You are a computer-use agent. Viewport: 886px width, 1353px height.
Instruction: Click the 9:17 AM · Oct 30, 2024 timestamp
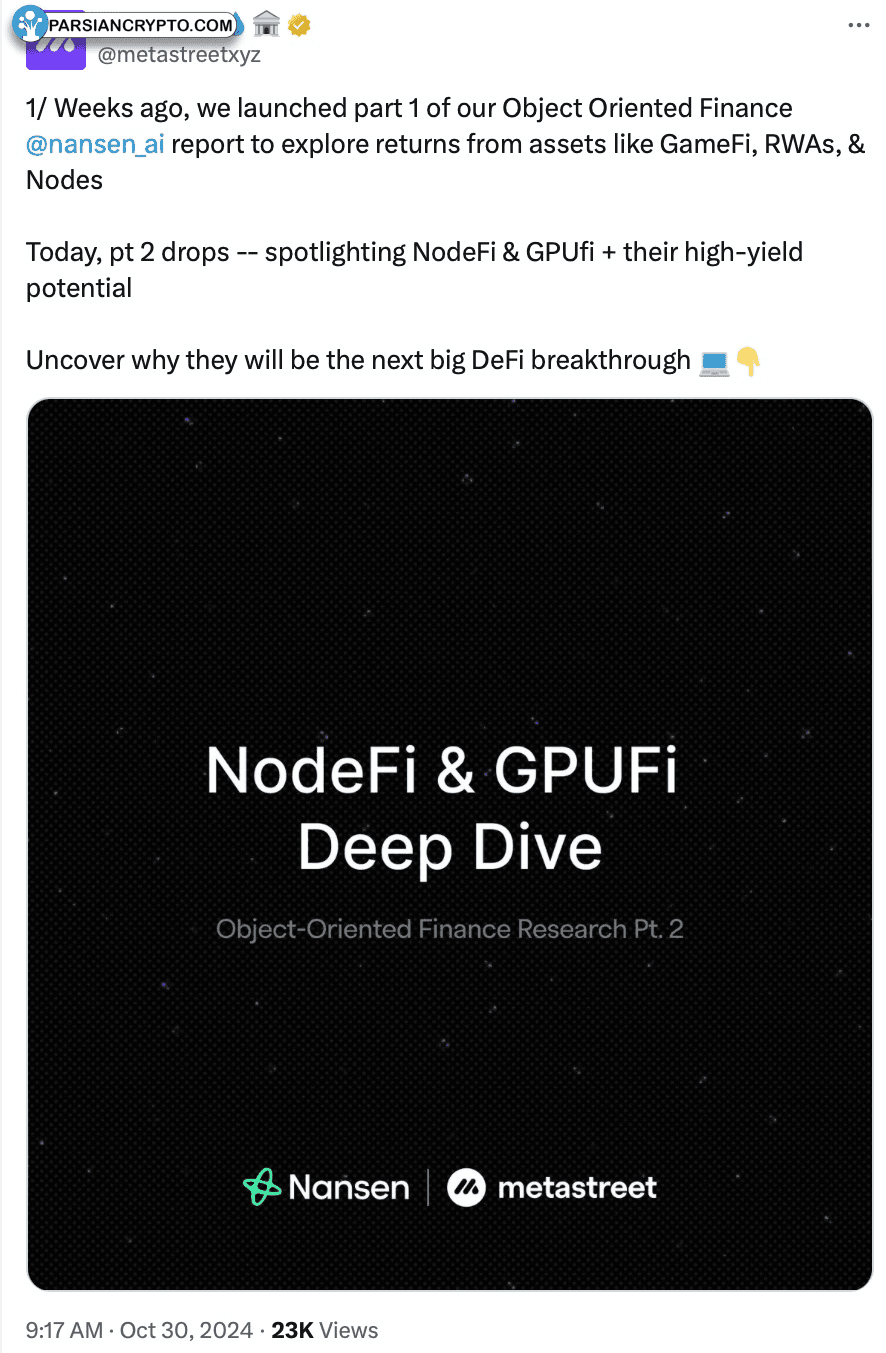pyautogui.click(x=138, y=1330)
